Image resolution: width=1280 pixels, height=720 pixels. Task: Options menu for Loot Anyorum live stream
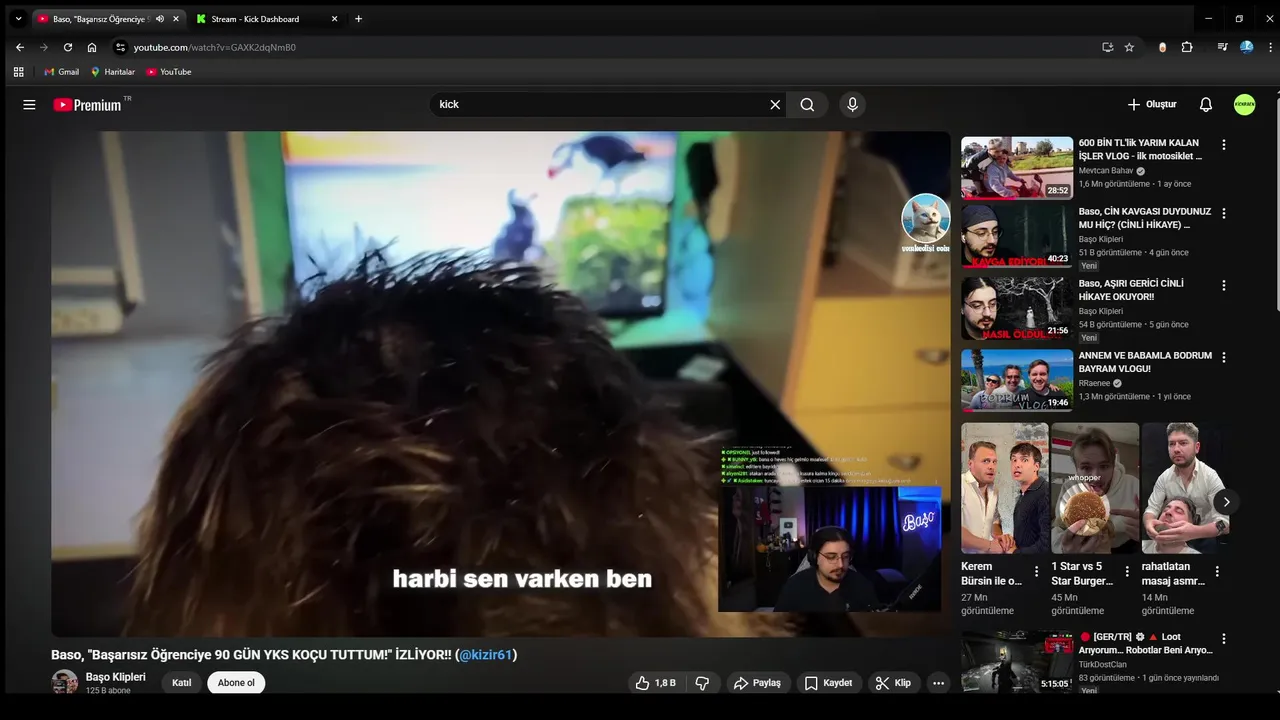click(1223, 639)
